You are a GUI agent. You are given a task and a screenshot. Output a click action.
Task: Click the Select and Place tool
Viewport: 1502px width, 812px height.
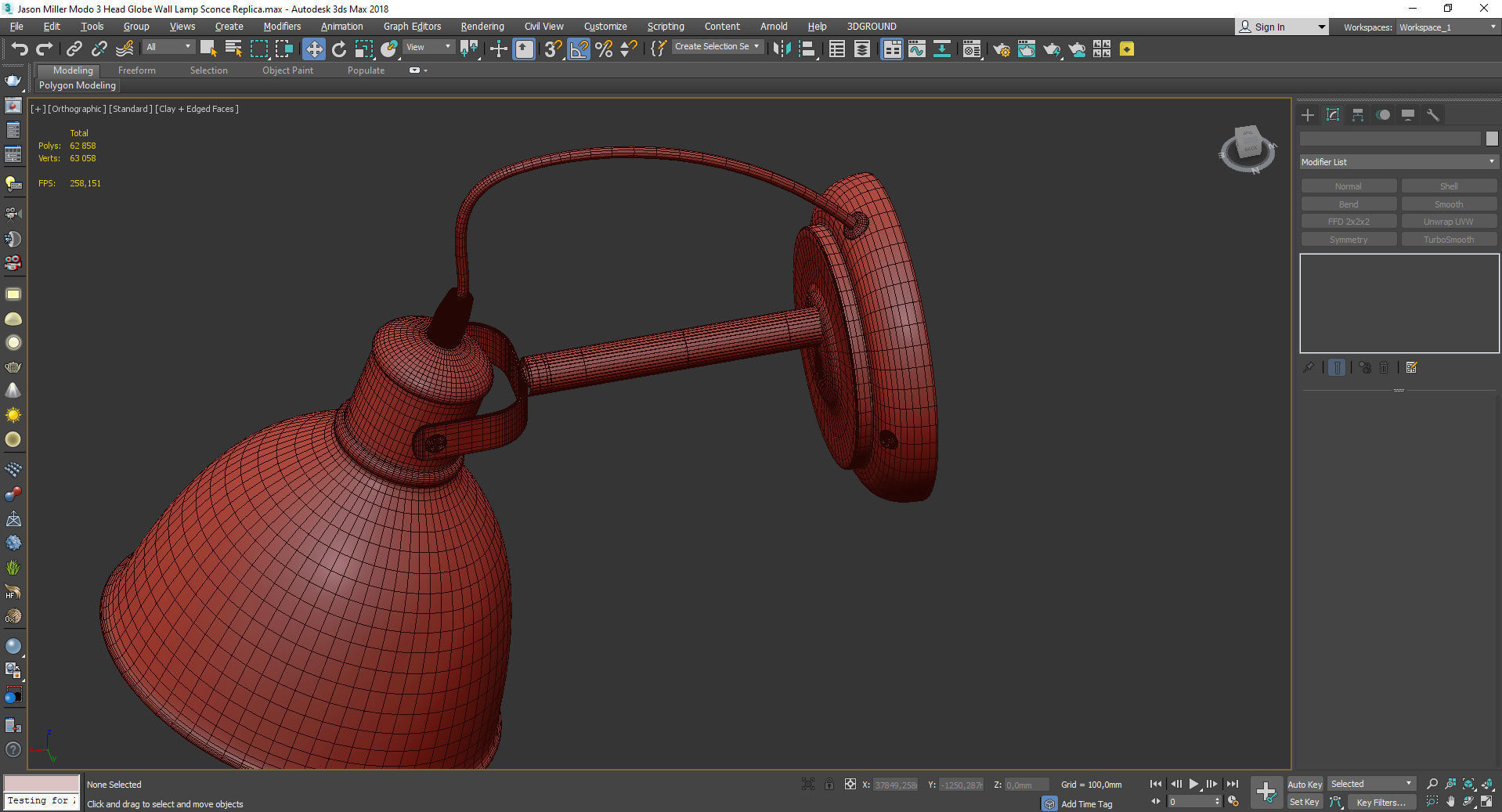coord(389,49)
